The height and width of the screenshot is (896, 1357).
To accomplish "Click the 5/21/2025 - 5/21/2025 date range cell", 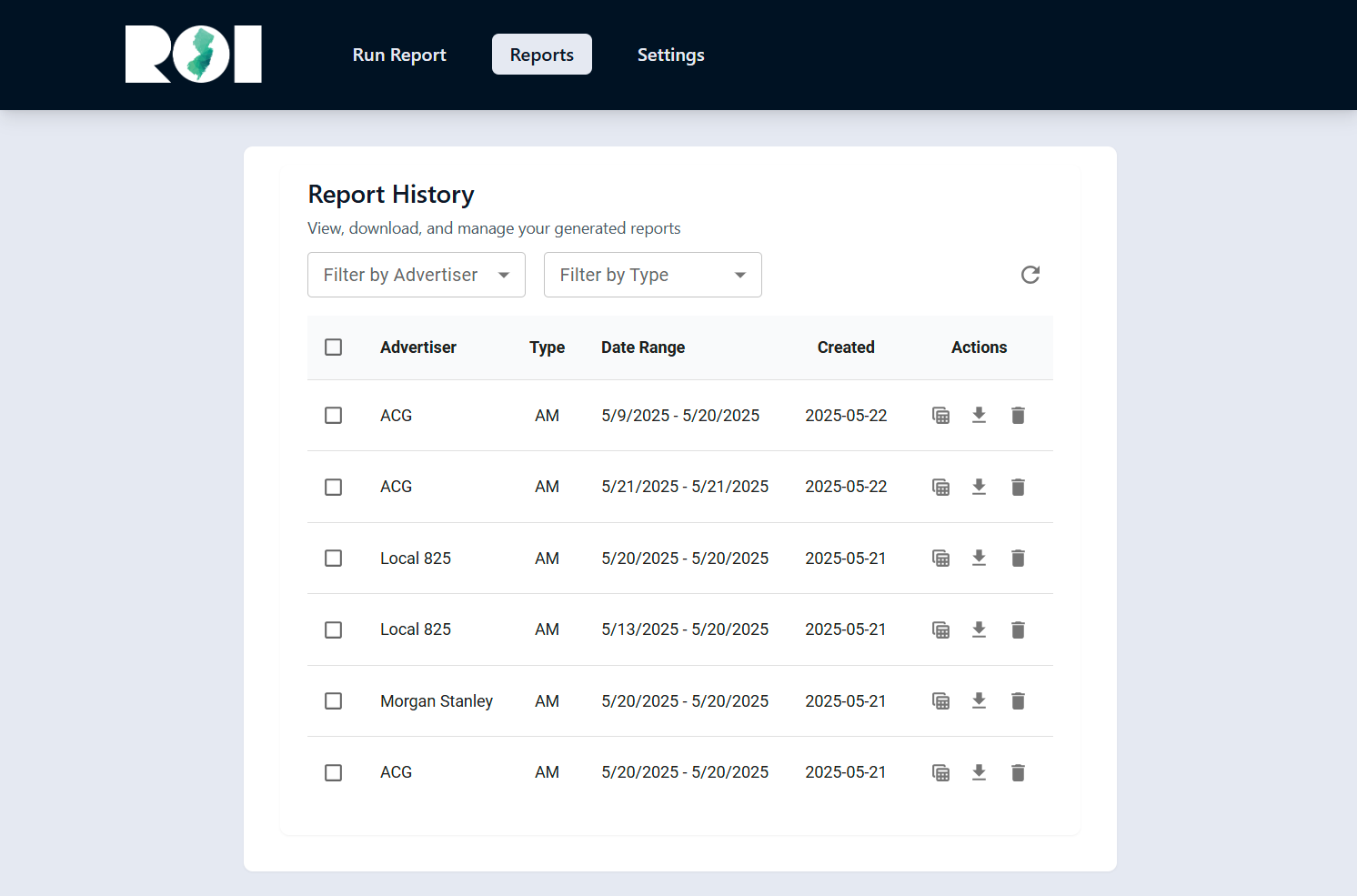I will [x=685, y=487].
